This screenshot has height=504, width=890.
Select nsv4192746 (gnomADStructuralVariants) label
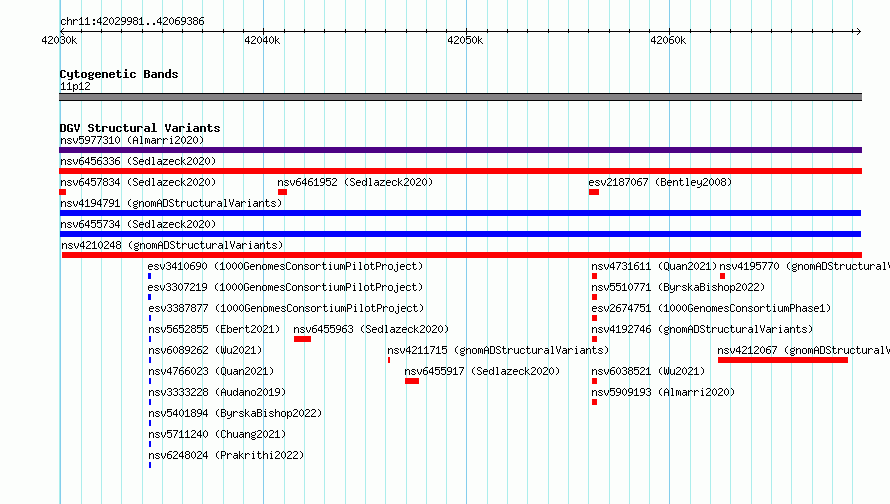point(702,329)
